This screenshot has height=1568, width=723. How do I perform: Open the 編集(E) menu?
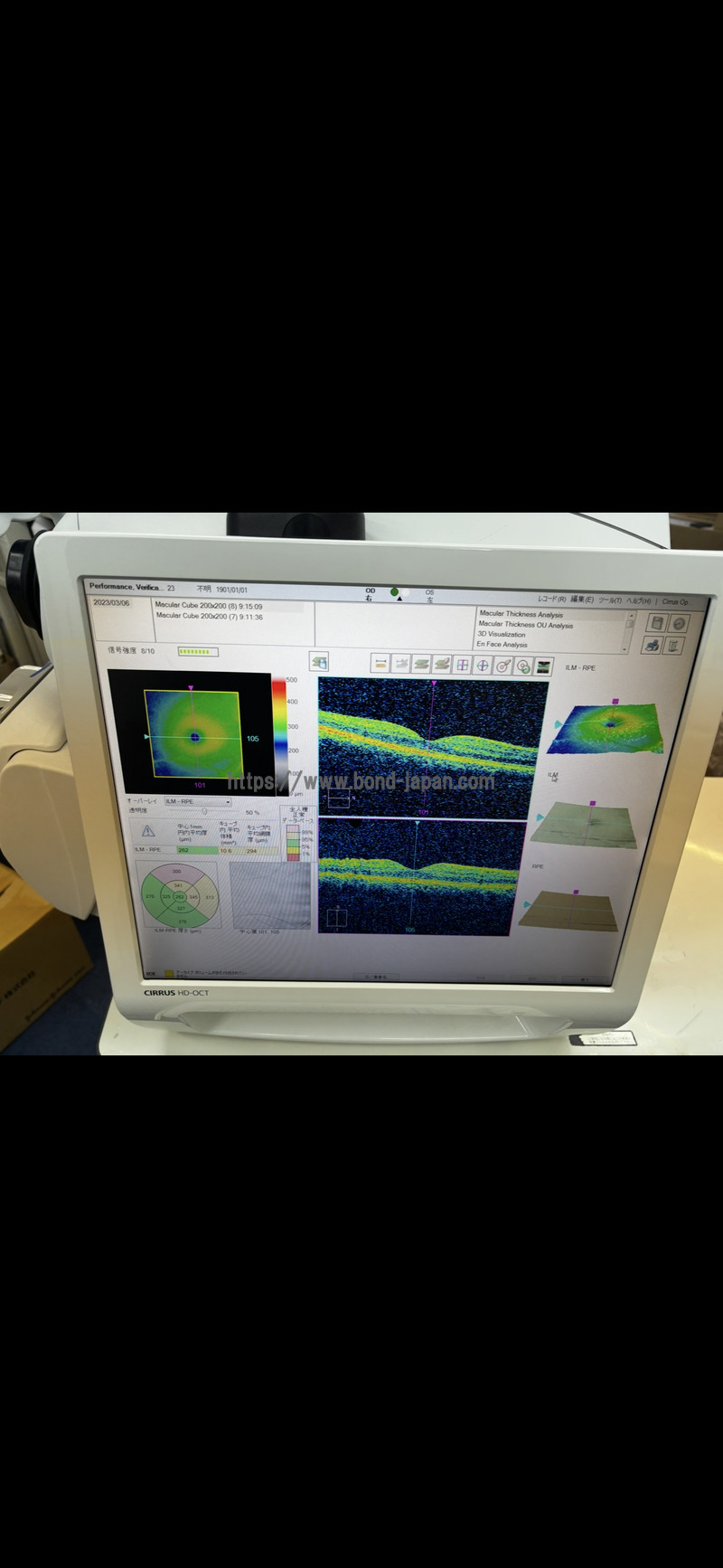582,600
